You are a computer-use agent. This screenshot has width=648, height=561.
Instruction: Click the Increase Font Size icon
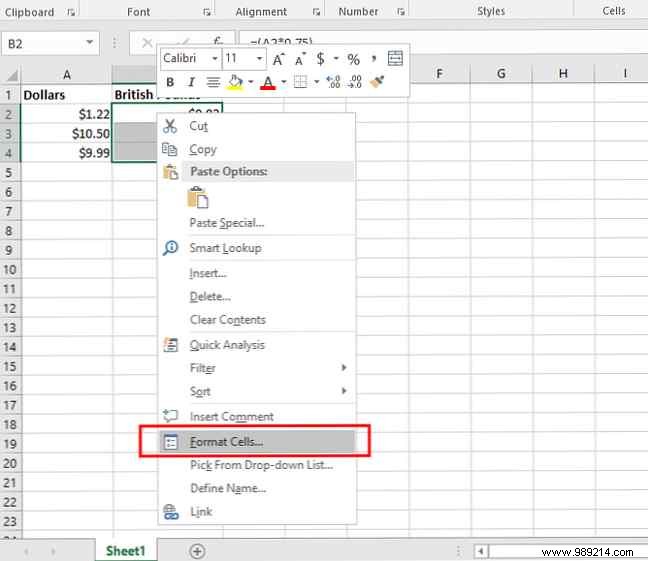click(279, 59)
